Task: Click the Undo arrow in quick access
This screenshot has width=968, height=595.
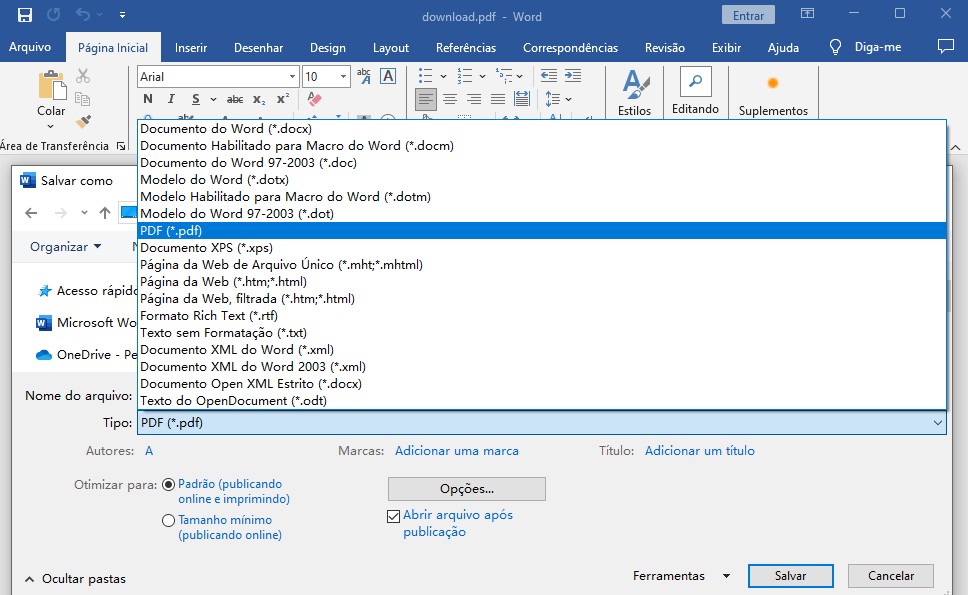Action: 82,15
